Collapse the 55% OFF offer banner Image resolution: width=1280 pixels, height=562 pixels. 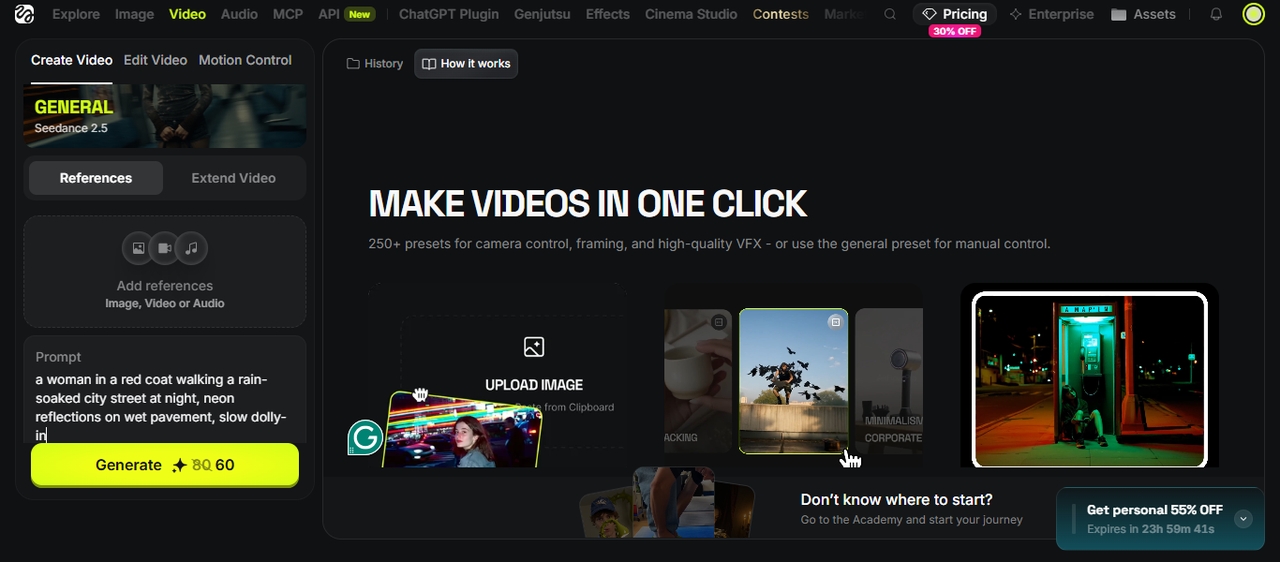1243,519
